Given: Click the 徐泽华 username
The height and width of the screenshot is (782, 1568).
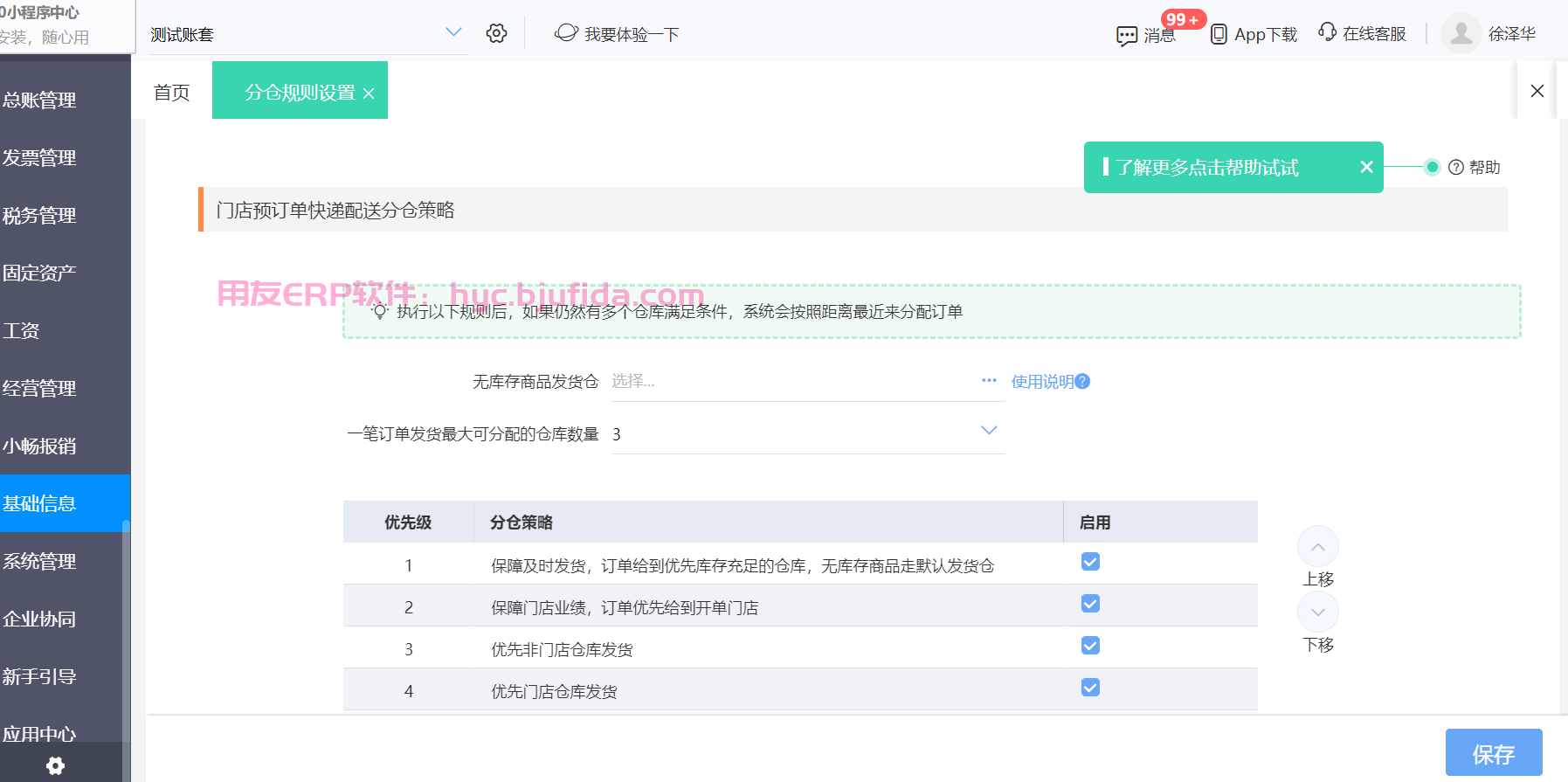Looking at the screenshot, I should (x=1512, y=33).
